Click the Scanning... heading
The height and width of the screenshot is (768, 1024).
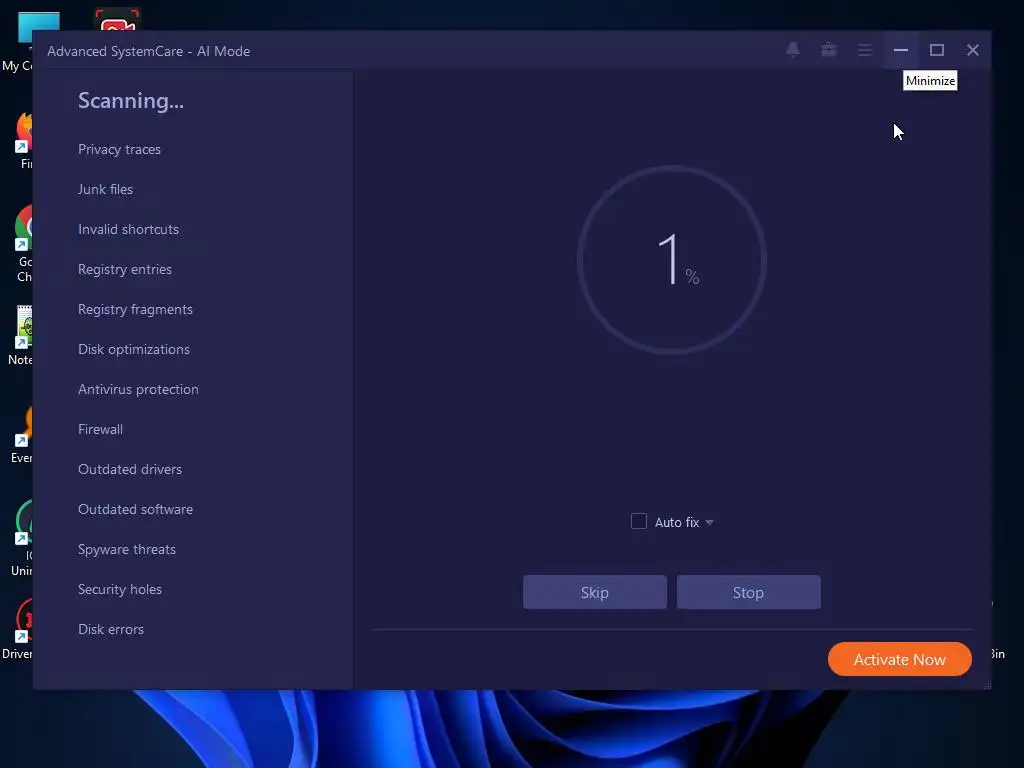tap(131, 101)
